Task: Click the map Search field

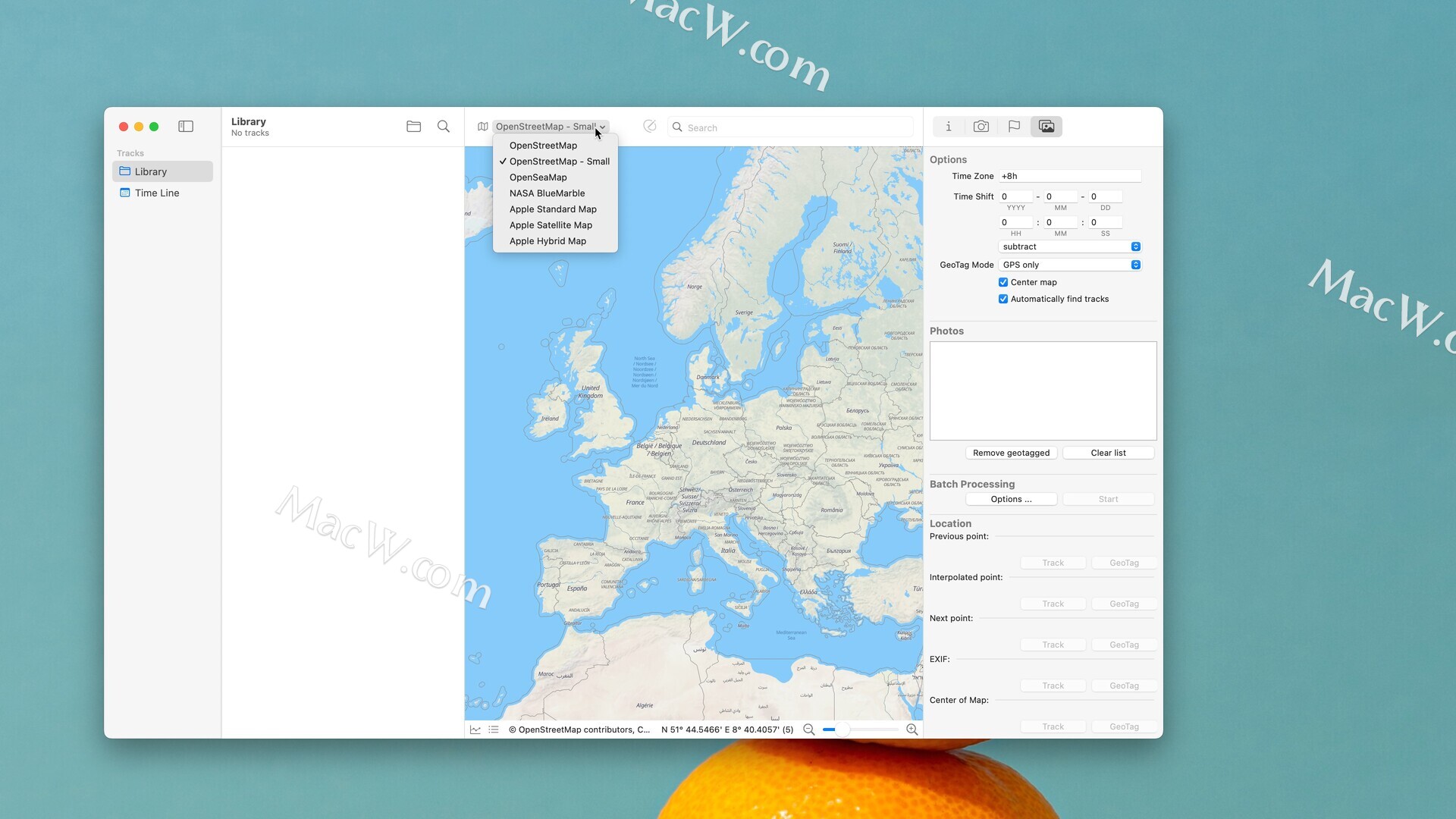Action: (790, 127)
